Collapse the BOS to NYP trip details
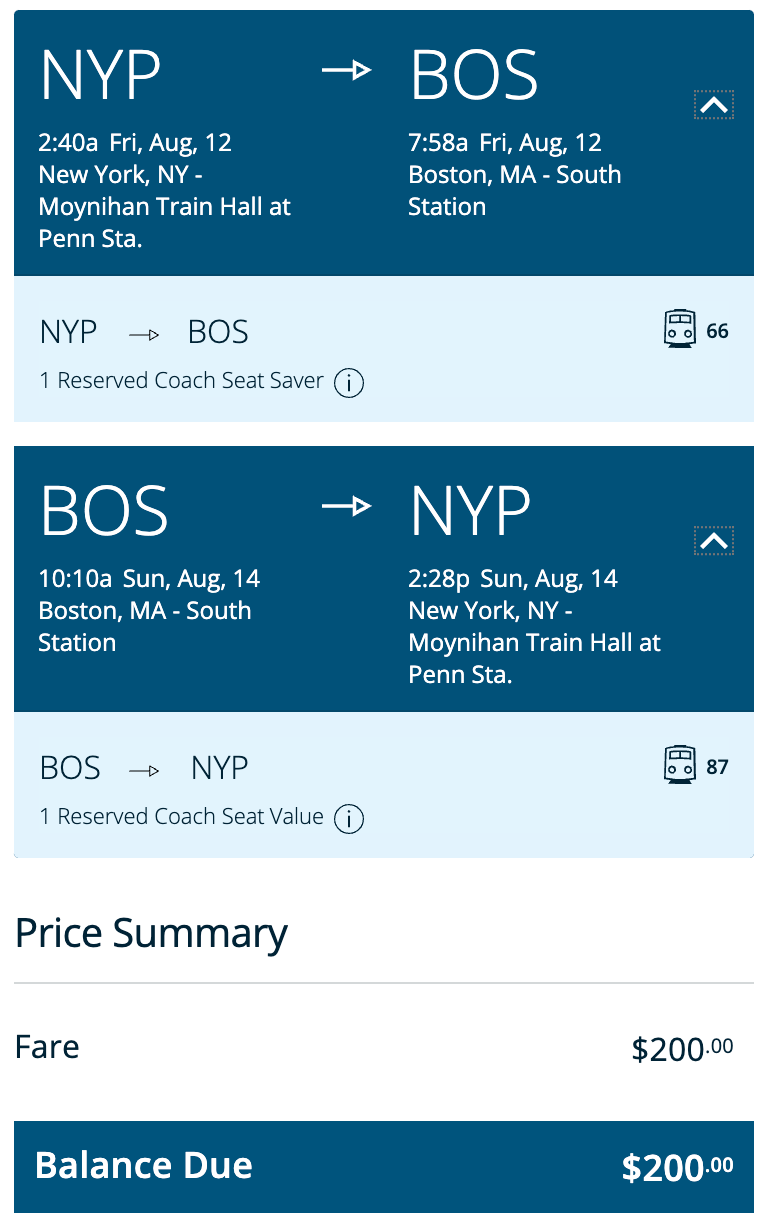Screen dimensions: 768x1224 point(713,541)
